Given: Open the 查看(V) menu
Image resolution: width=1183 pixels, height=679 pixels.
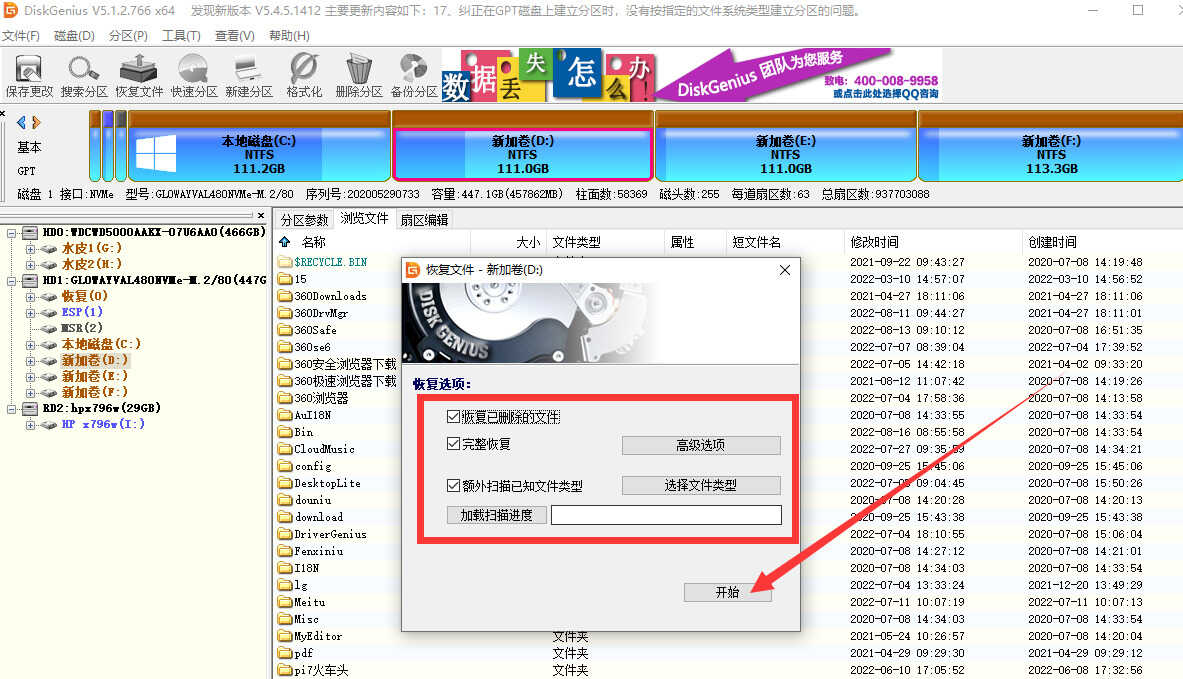Looking at the screenshot, I should (x=235, y=35).
